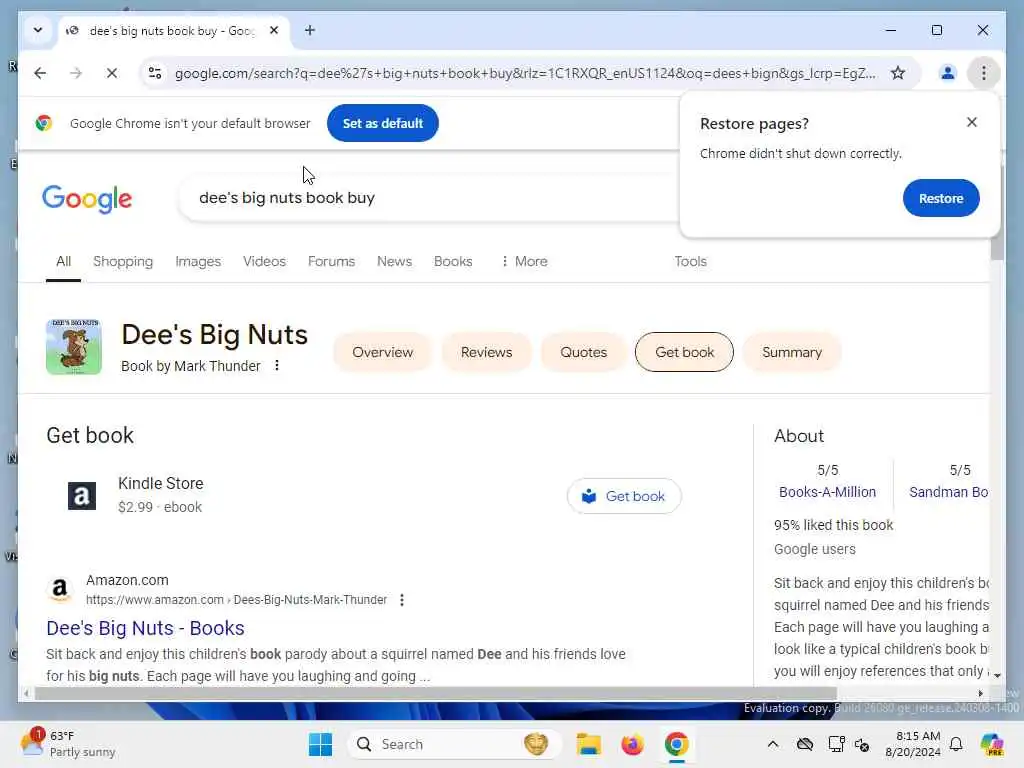Open Chrome's tab search dropdown arrow
Viewport: 1024px width, 768px height.
pos(38,30)
